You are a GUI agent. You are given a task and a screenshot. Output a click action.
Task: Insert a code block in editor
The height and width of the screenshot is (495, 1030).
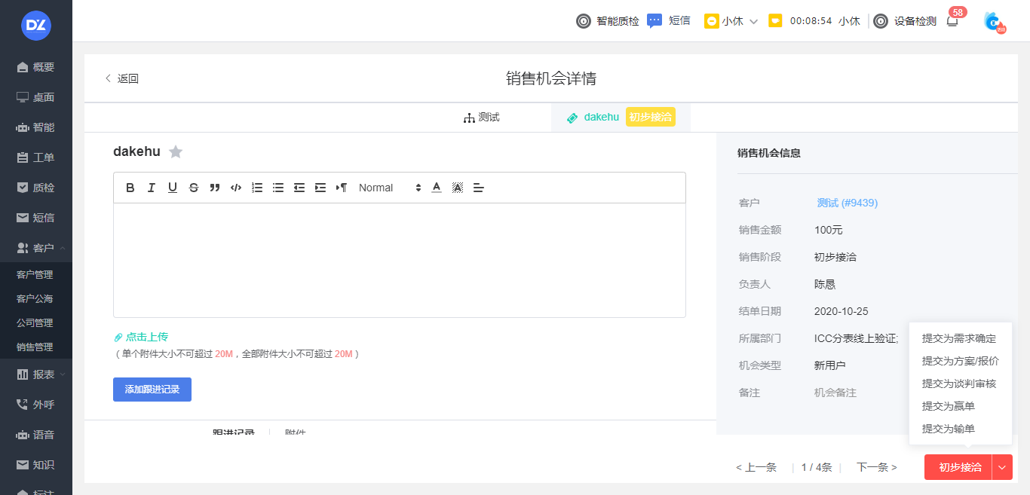236,188
